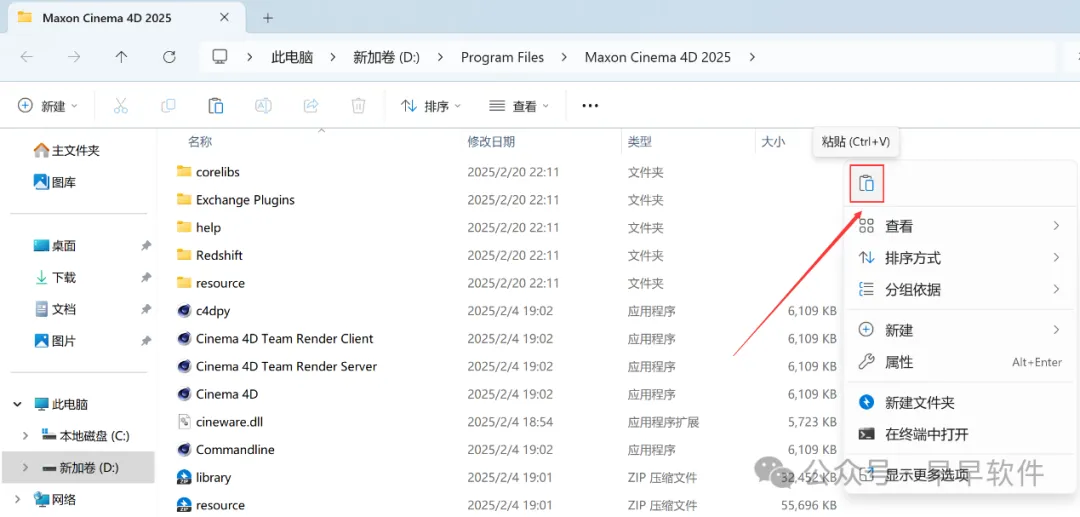Open 排序方式 submenu in context menu
The width and height of the screenshot is (1080, 517).
click(959, 258)
